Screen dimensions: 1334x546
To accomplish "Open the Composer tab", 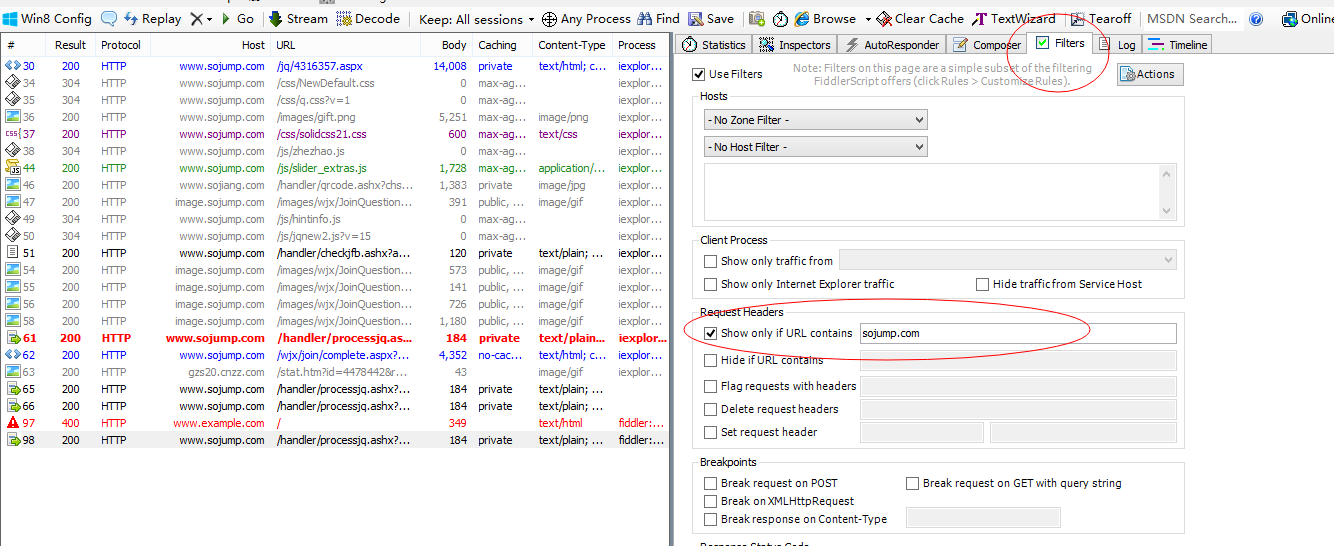I will click(x=987, y=44).
